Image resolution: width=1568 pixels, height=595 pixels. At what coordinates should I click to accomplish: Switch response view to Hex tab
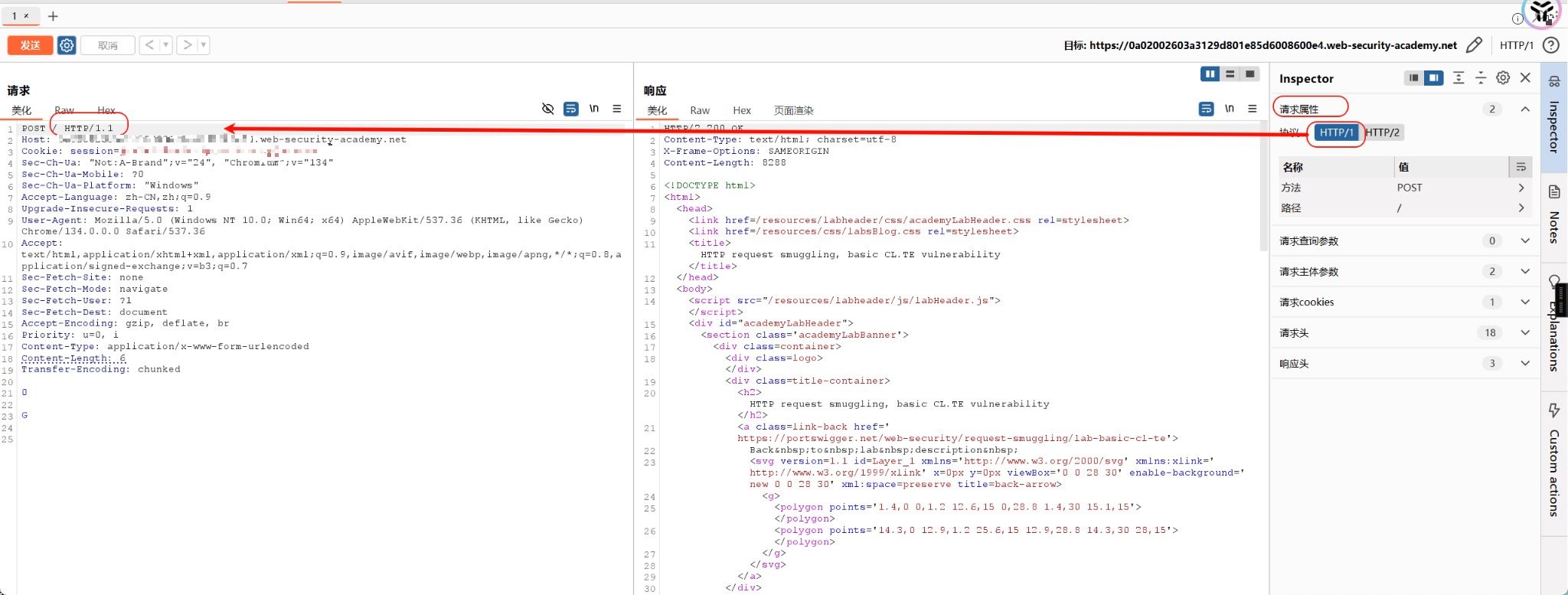742,110
